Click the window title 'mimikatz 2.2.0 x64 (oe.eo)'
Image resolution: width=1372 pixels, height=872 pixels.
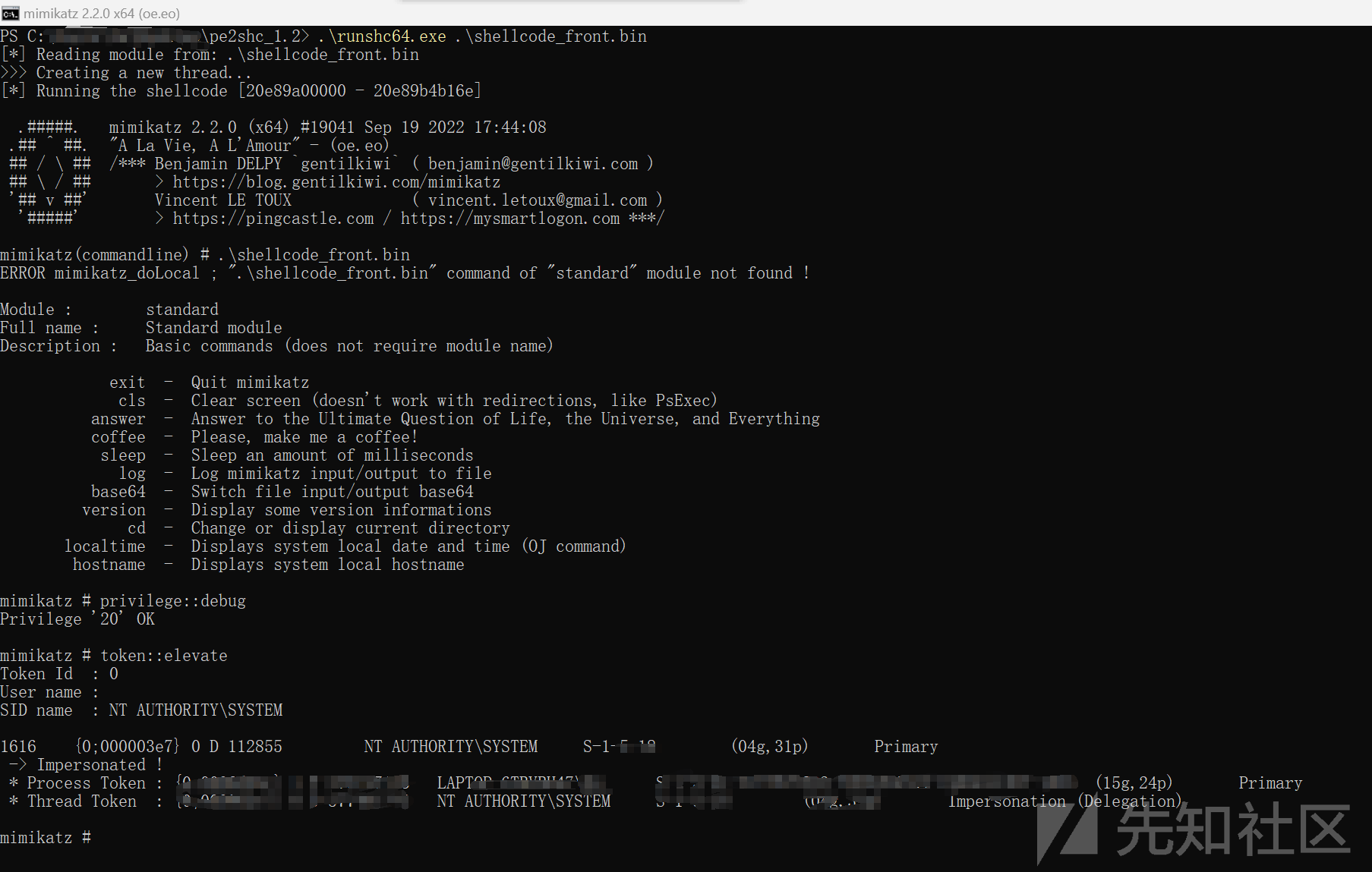[x=102, y=14]
